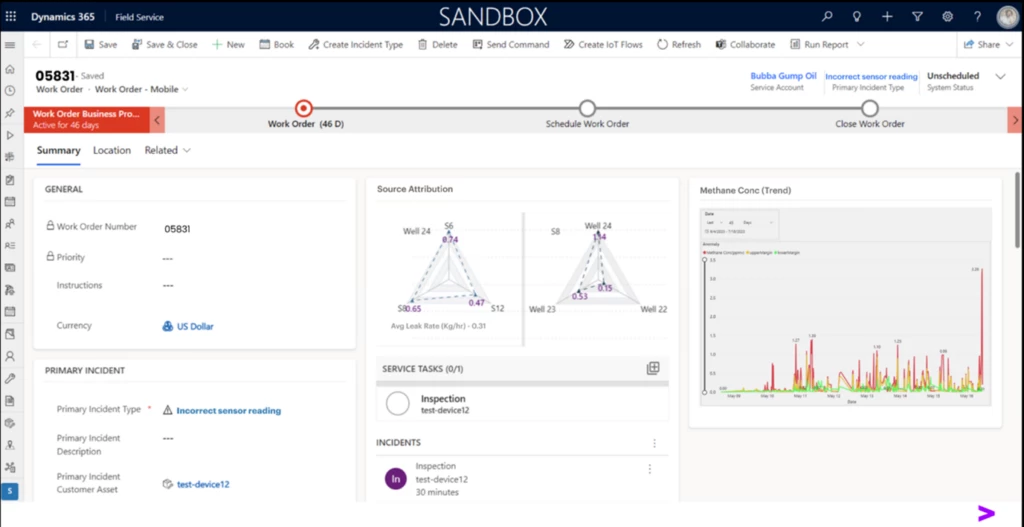Click the Priority field value
The height and width of the screenshot is (527, 1024).
168,258
